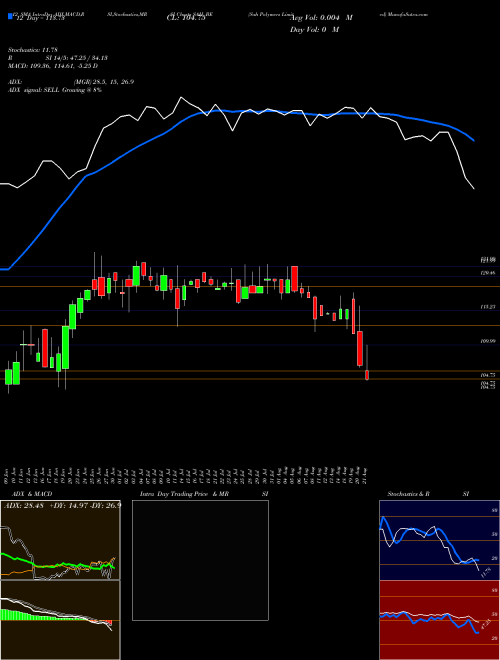Click the red RSI indicator panel
Viewport: 500px width, 660px height.
pyautogui.click(x=439, y=620)
